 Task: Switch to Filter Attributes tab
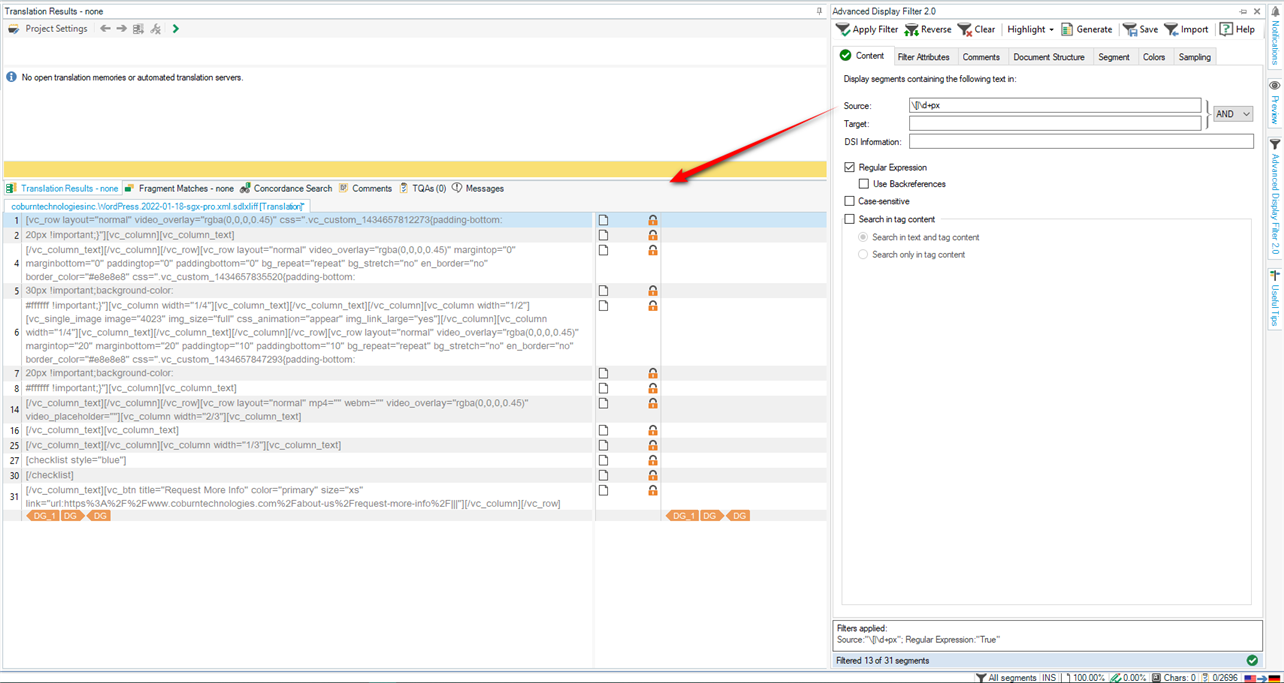coord(923,57)
